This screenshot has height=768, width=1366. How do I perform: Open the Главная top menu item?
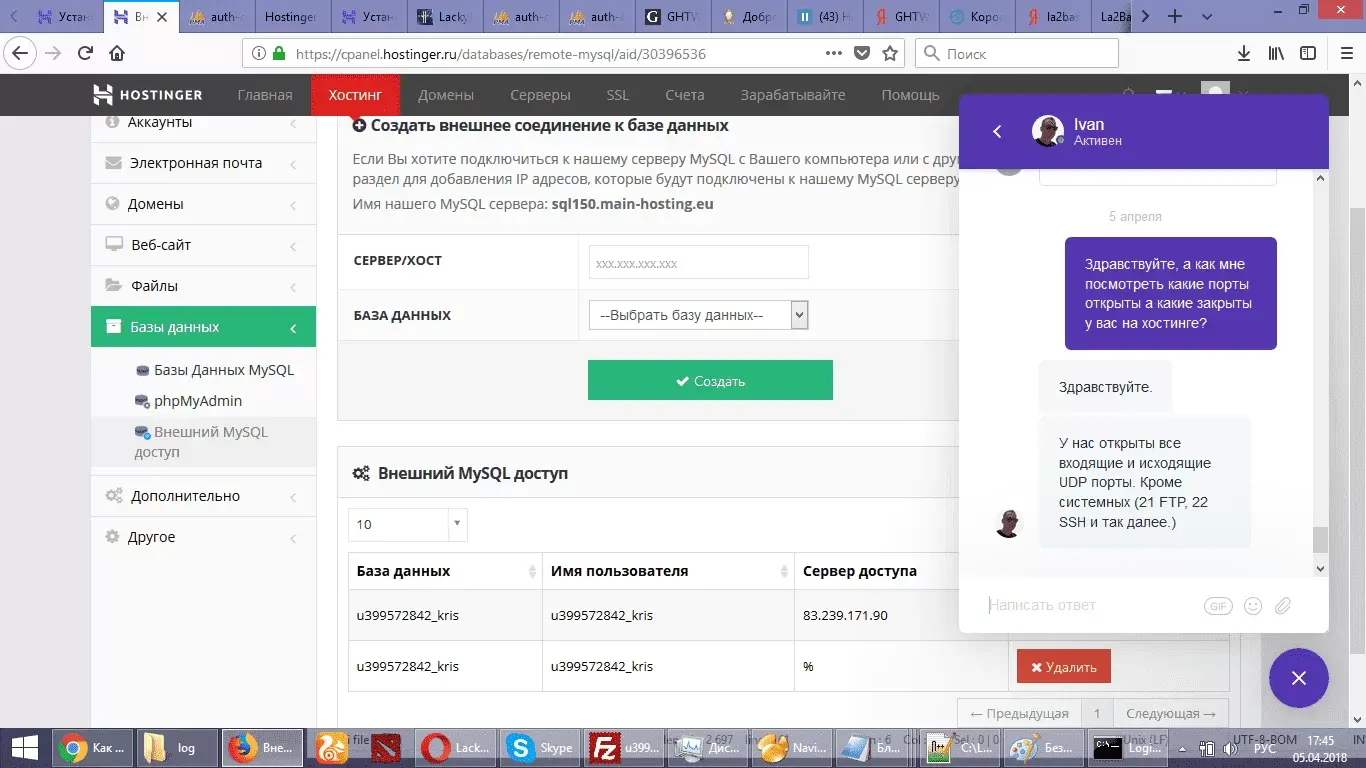point(265,95)
